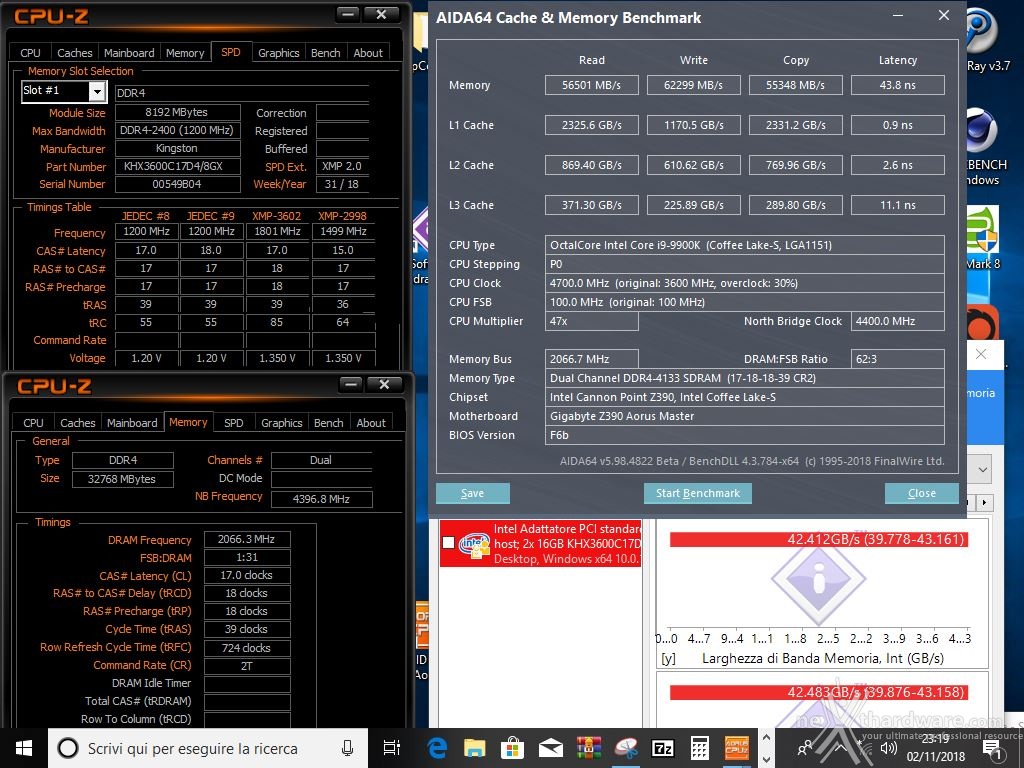Open 7-Zip from the taskbar
The height and width of the screenshot is (768, 1024).
[x=663, y=748]
